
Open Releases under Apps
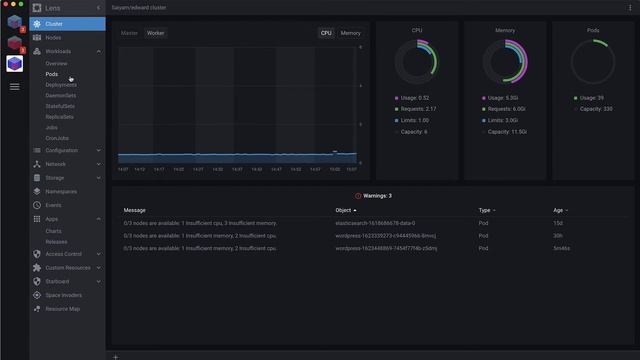56,242
